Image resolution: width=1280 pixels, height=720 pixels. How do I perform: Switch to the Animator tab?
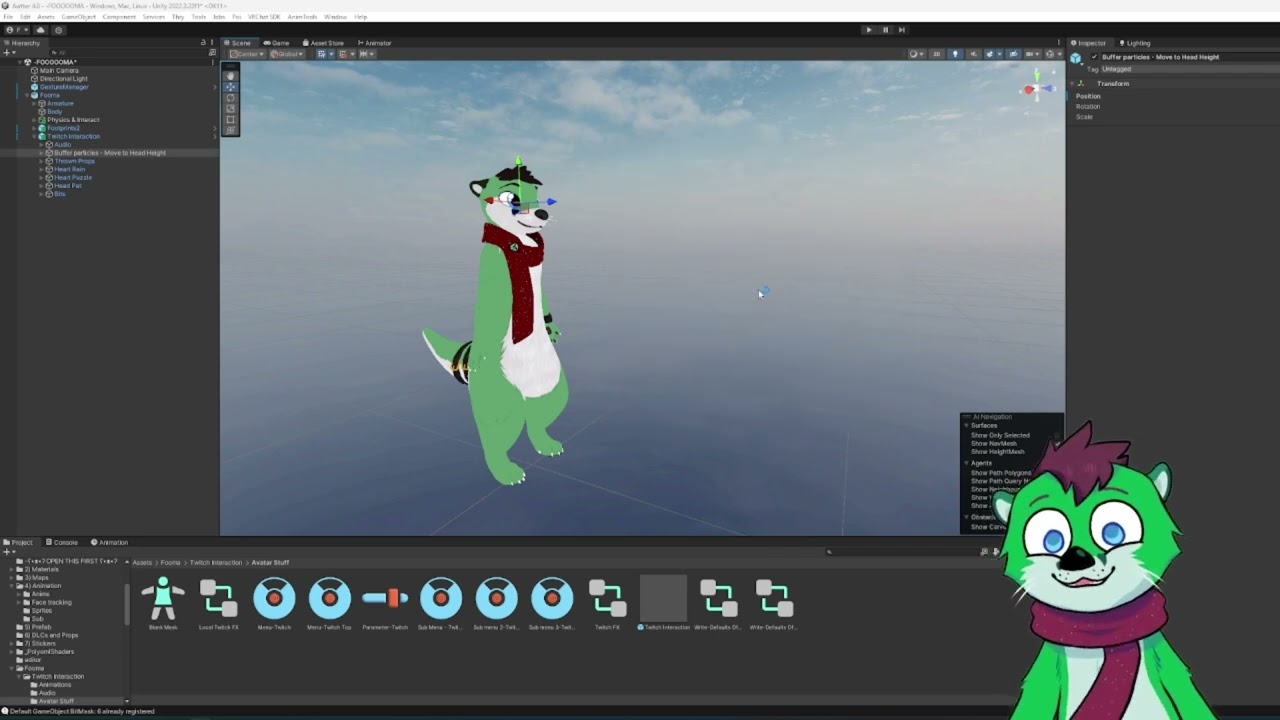point(374,43)
